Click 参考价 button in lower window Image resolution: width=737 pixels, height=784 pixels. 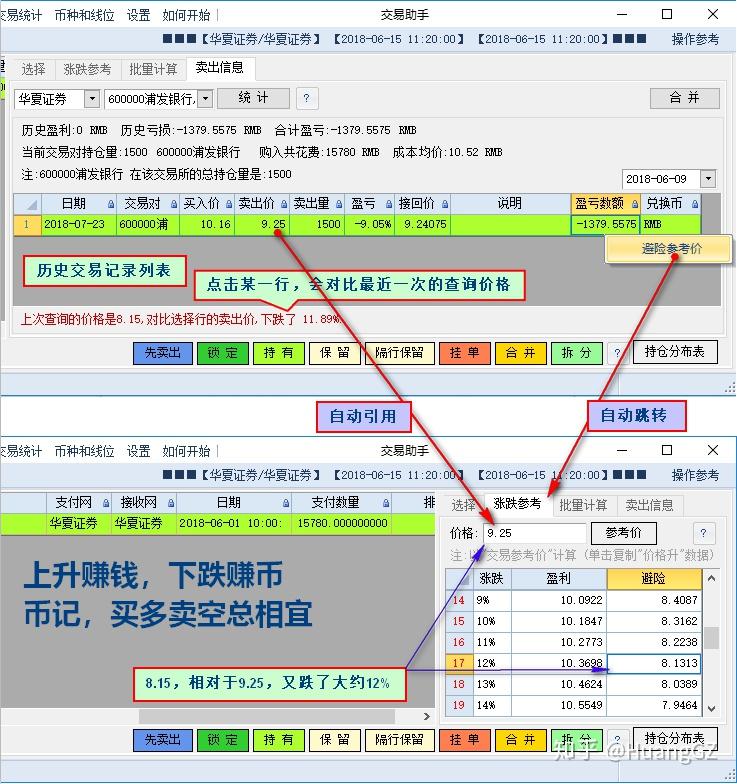(x=623, y=533)
